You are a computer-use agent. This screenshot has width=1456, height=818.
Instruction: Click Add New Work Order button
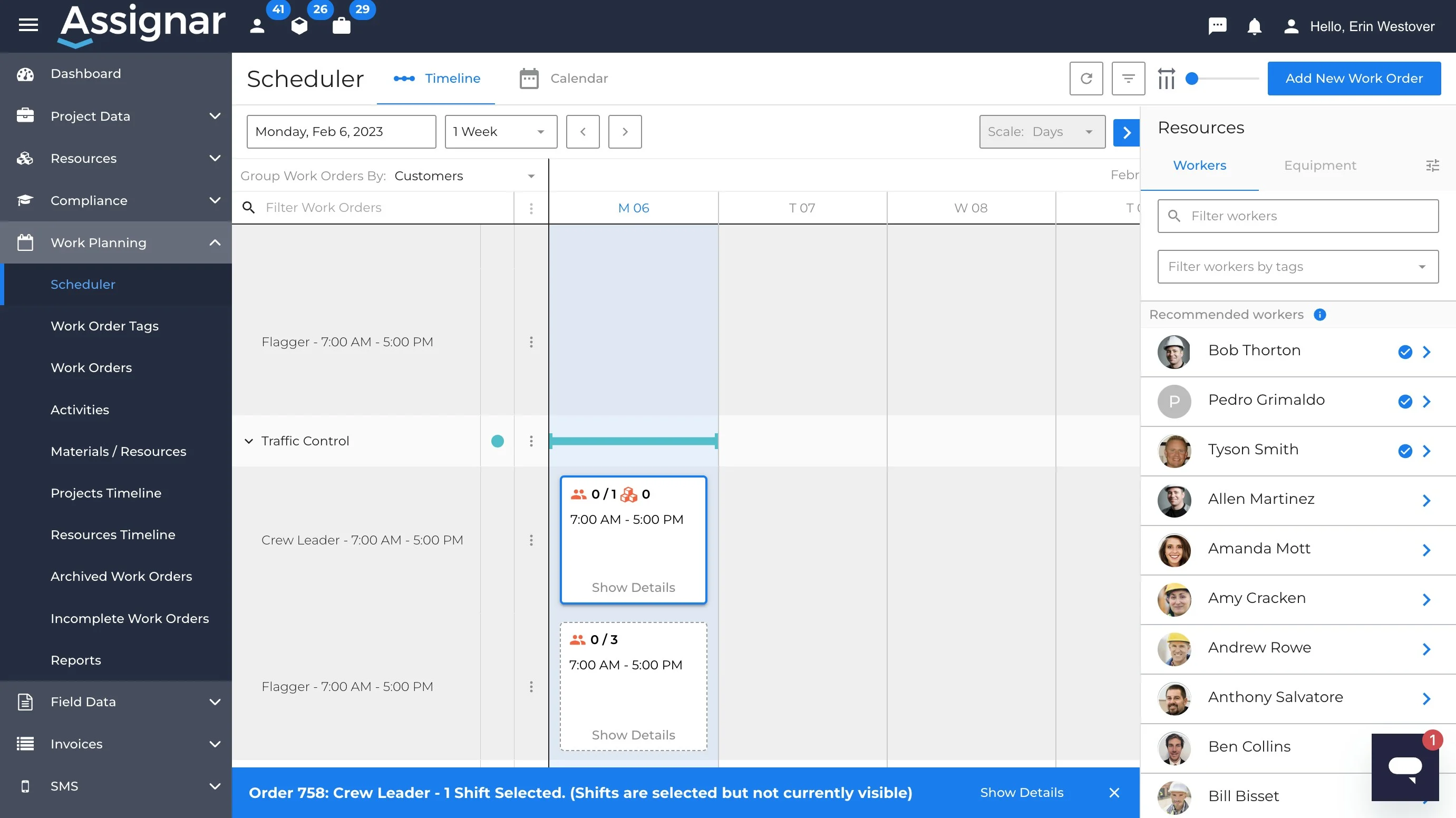[1354, 79]
